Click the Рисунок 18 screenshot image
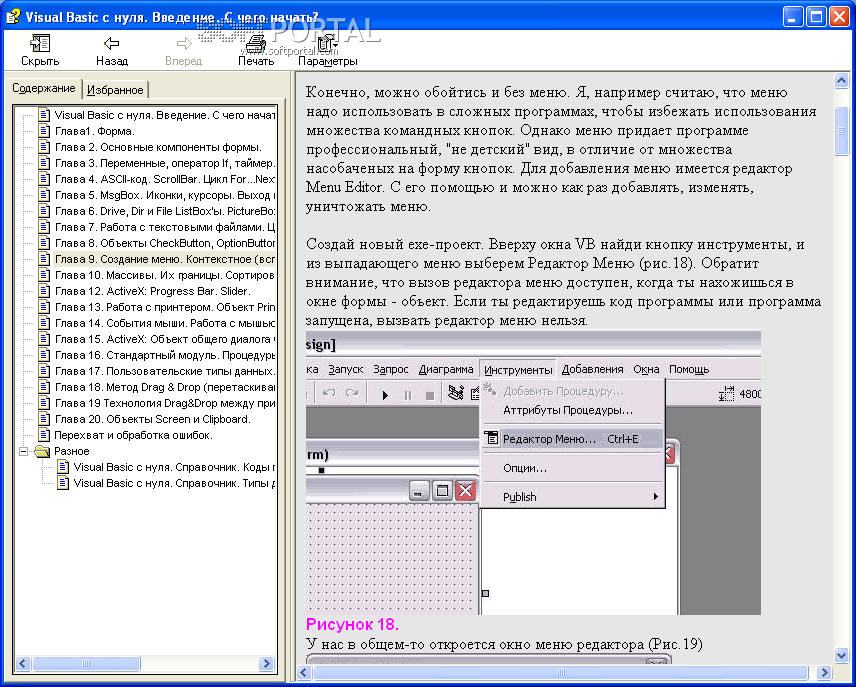Screen dimensions: 856x687 tap(533, 472)
